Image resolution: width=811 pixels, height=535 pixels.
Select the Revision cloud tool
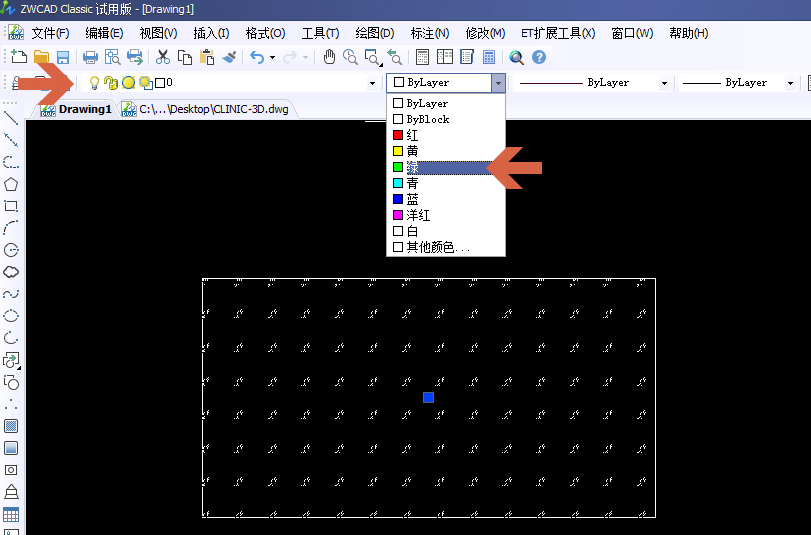(x=11, y=272)
